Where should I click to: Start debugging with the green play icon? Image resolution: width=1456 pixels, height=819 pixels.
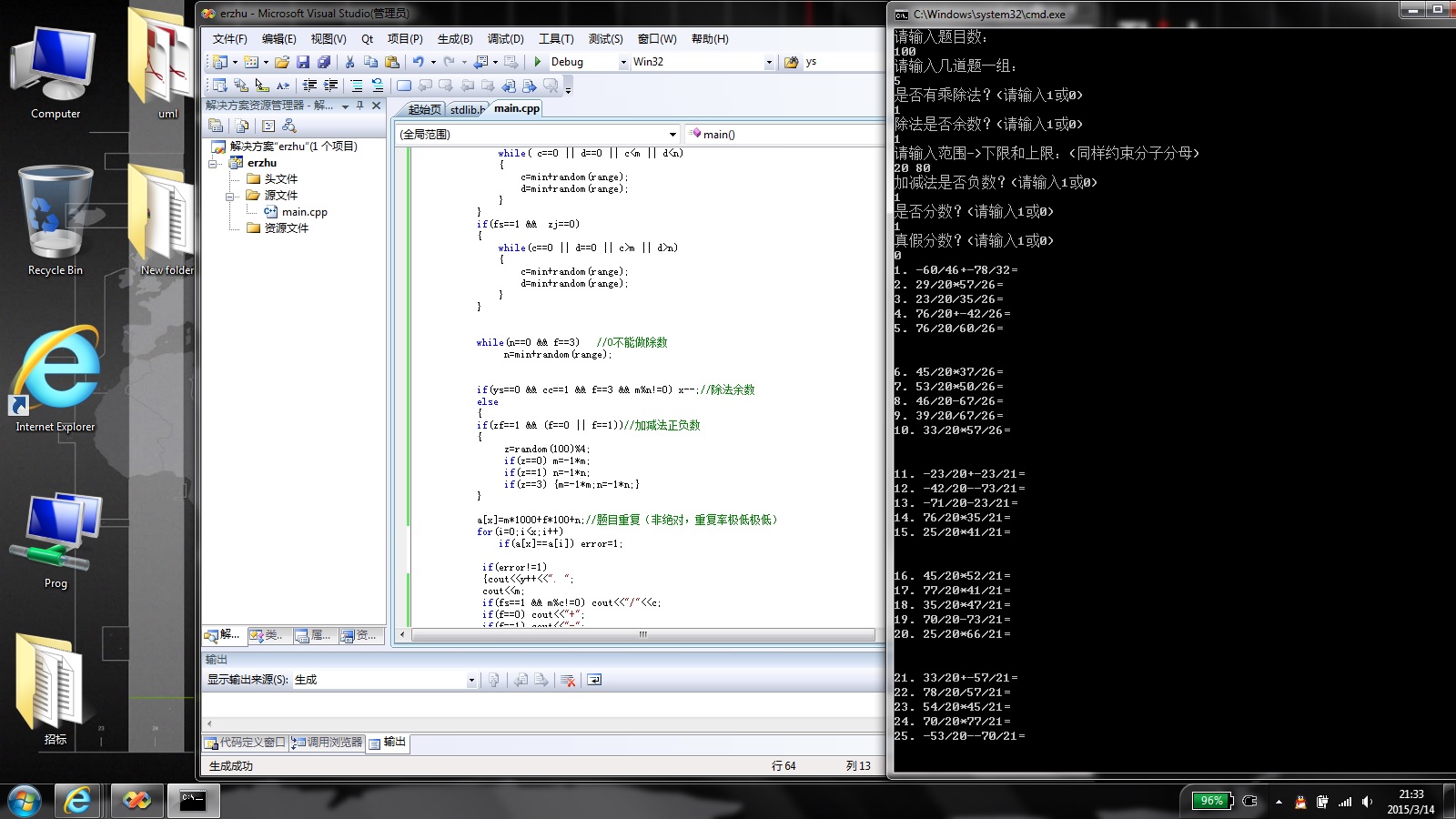538,62
